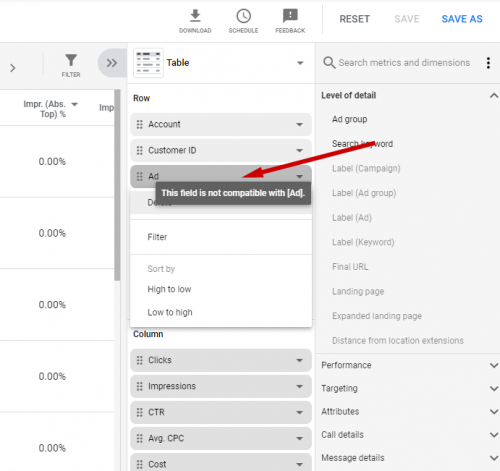Click the Search metrics and dimensions field

coord(404,63)
